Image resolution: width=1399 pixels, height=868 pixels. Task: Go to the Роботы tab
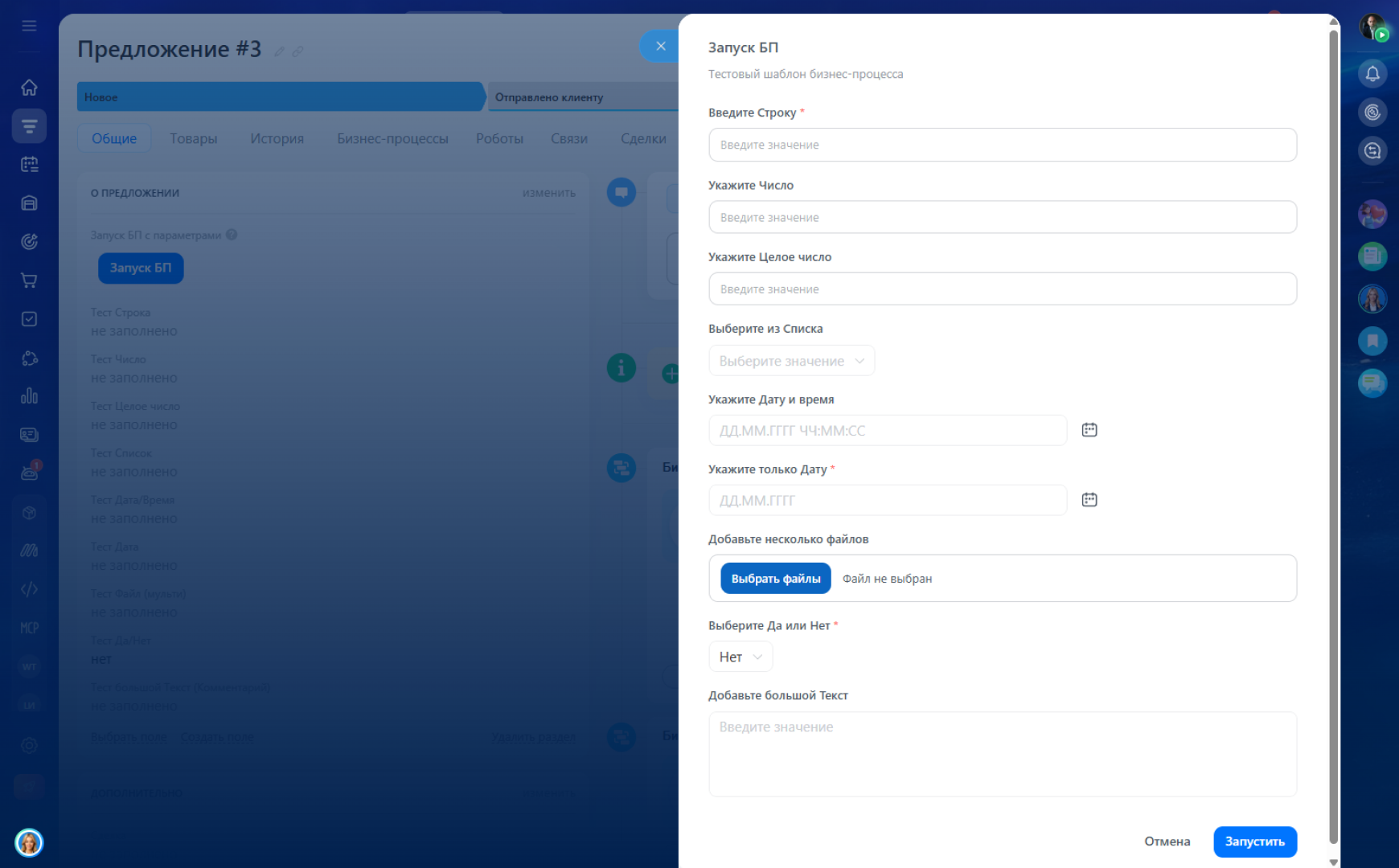click(x=499, y=138)
